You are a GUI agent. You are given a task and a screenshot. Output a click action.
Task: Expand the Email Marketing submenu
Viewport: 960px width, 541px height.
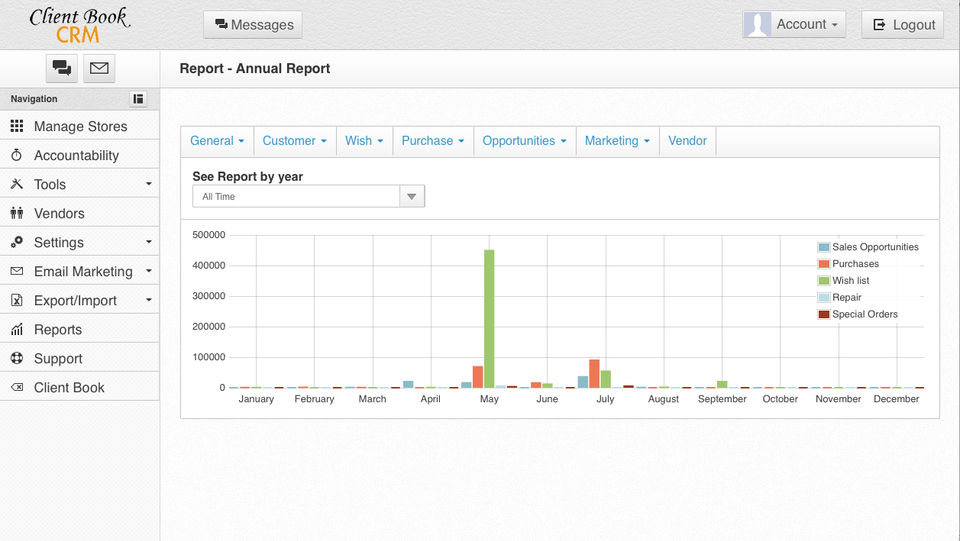tap(80, 271)
